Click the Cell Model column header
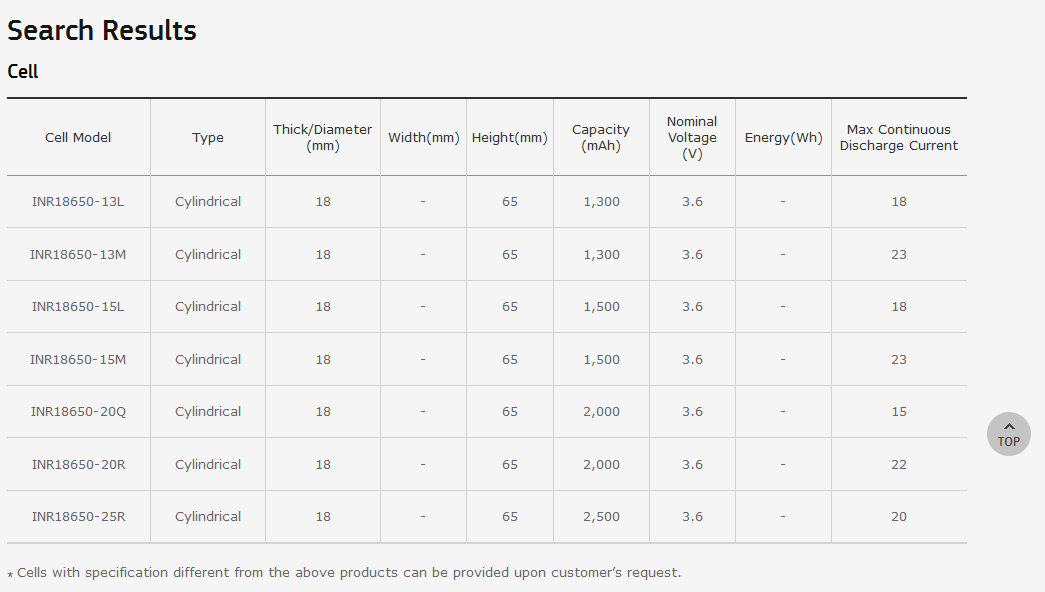Image resolution: width=1045 pixels, height=592 pixels. 78,137
